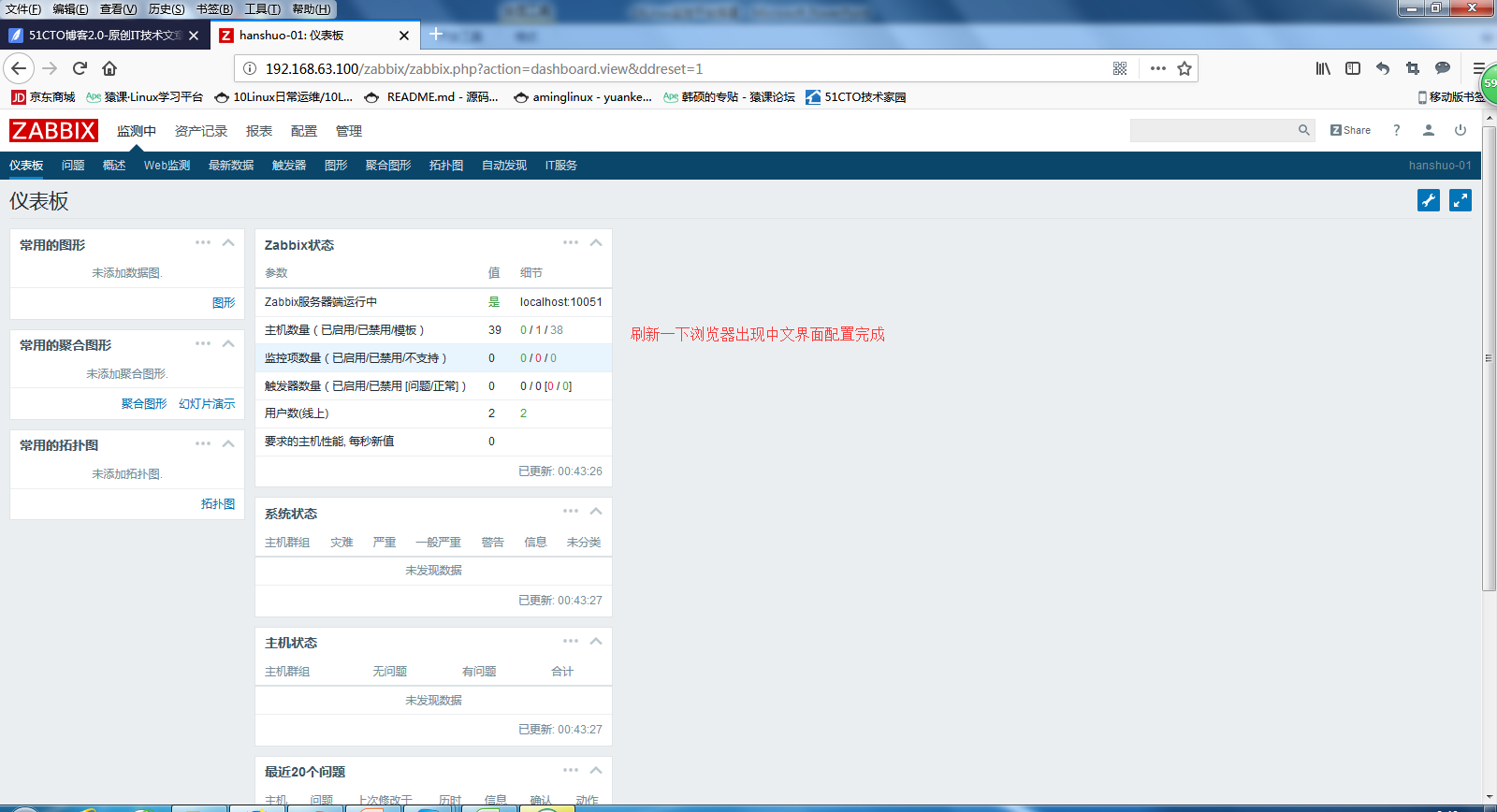Switch to the Web监测 submenu tab
Screen dimensions: 1497x812
click(167, 166)
